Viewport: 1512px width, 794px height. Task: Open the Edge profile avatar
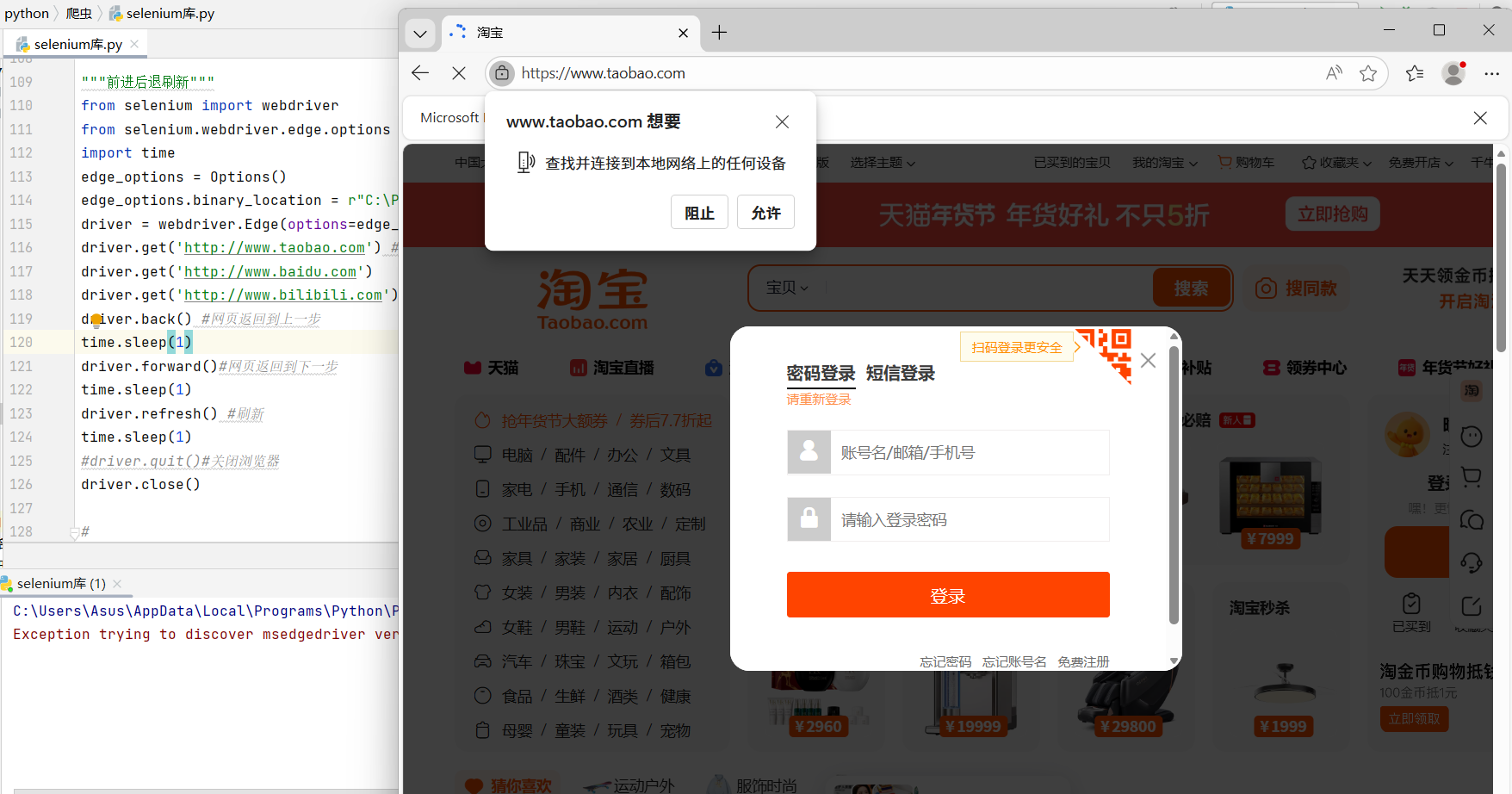tap(1453, 73)
